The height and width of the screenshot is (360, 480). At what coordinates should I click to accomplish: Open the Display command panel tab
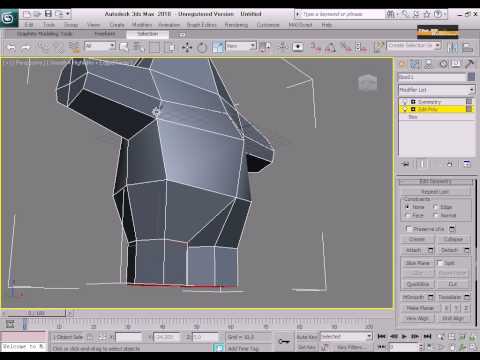pos(456,64)
